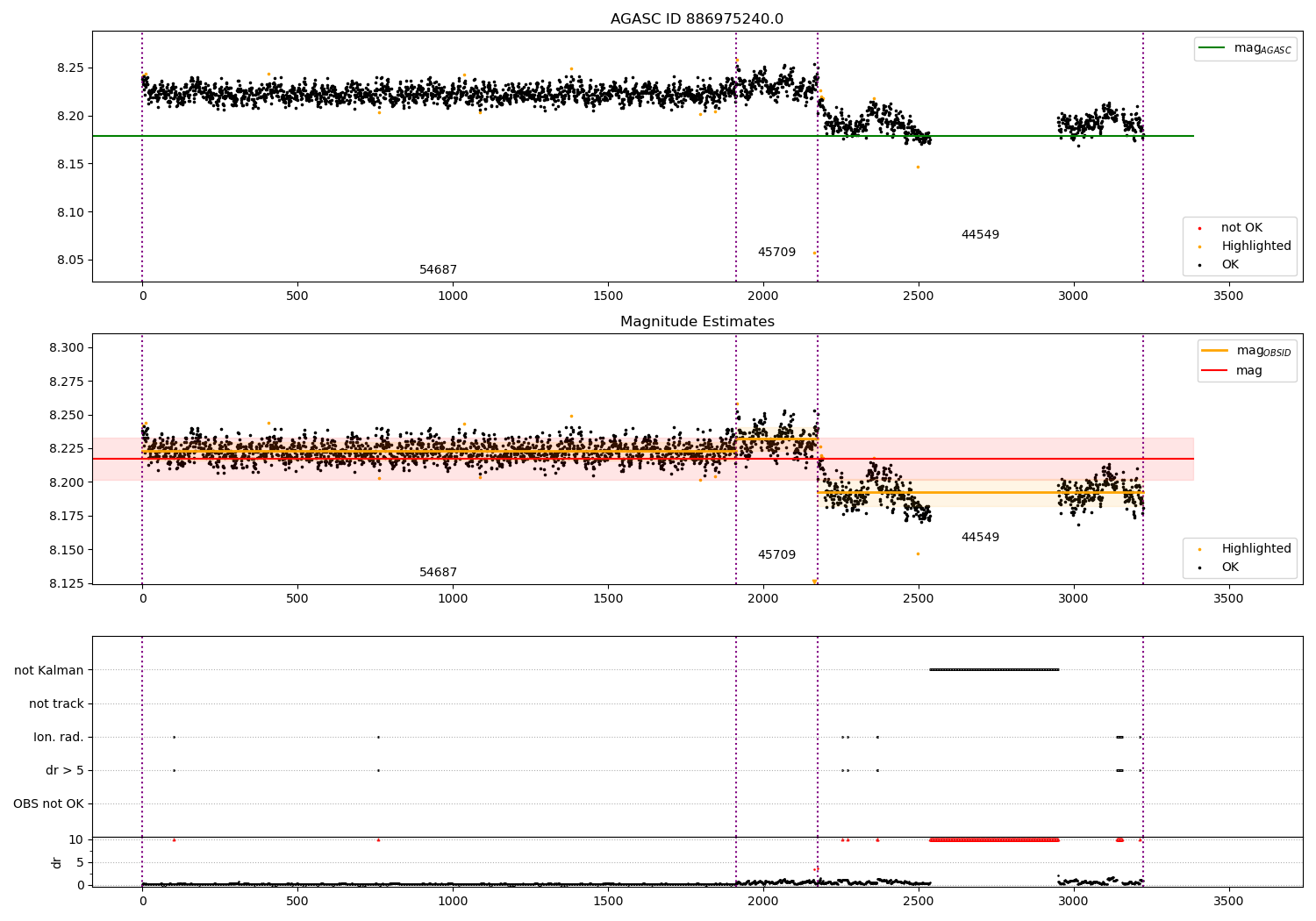Select the mag AGASC legend entry in the top plot
This screenshot has height=921, width=1316.
coord(1245,48)
